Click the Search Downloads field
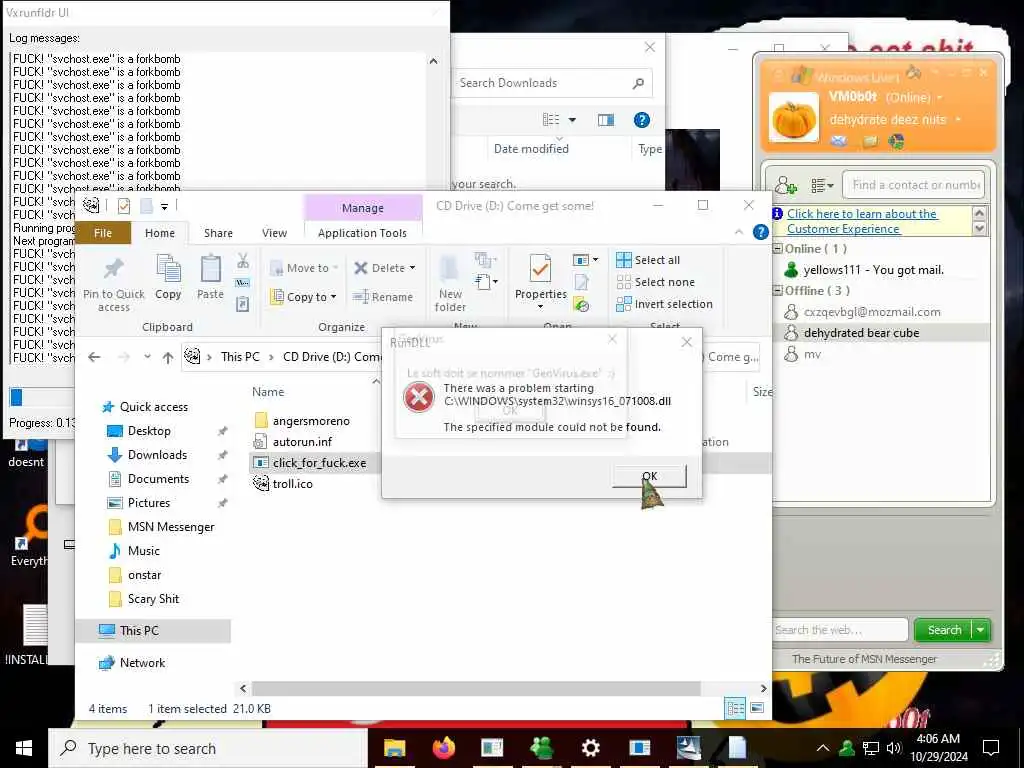The height and width of the screenshot is (768, 1024). pyautogui.click(x=552, y=83)
